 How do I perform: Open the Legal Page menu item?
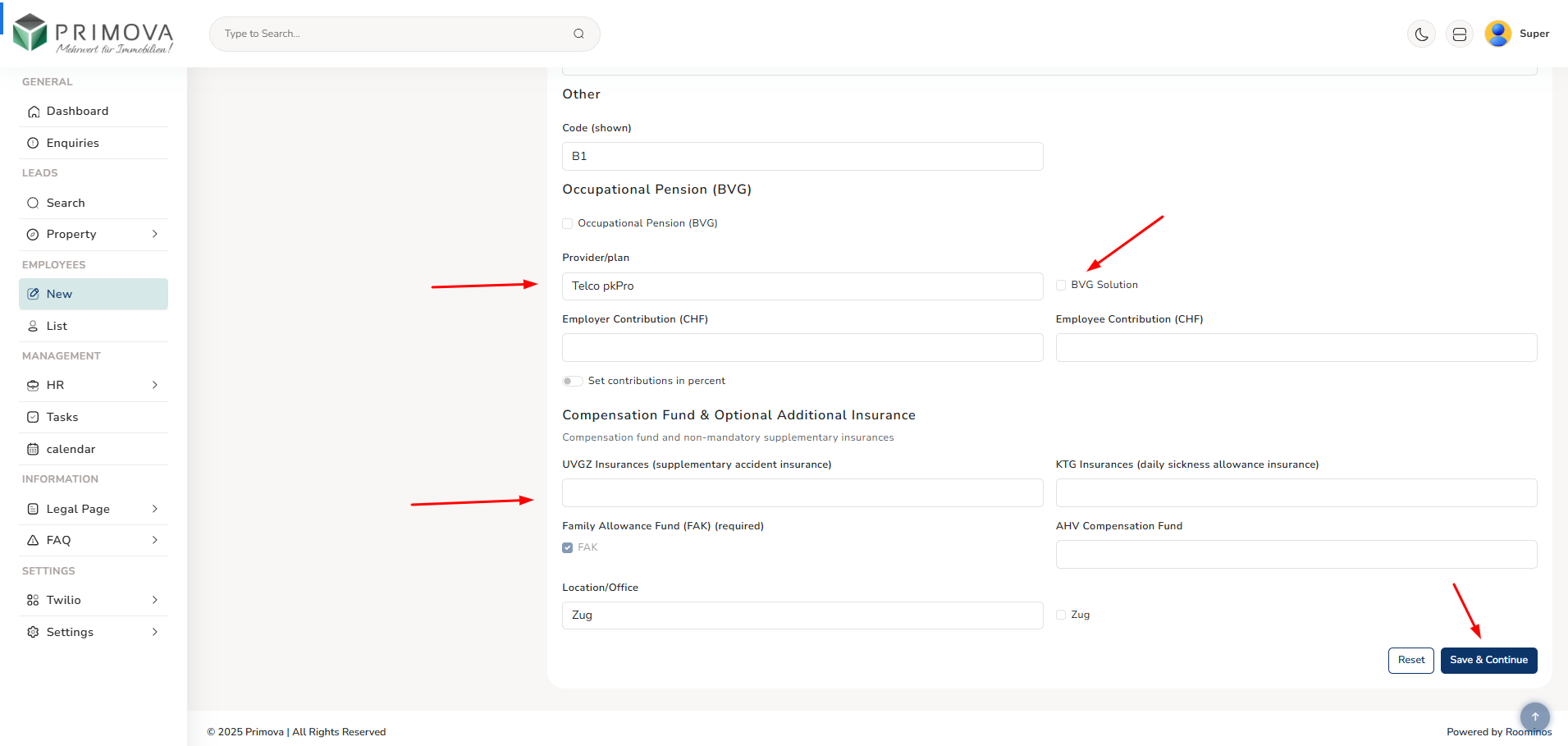pos(78,509)
